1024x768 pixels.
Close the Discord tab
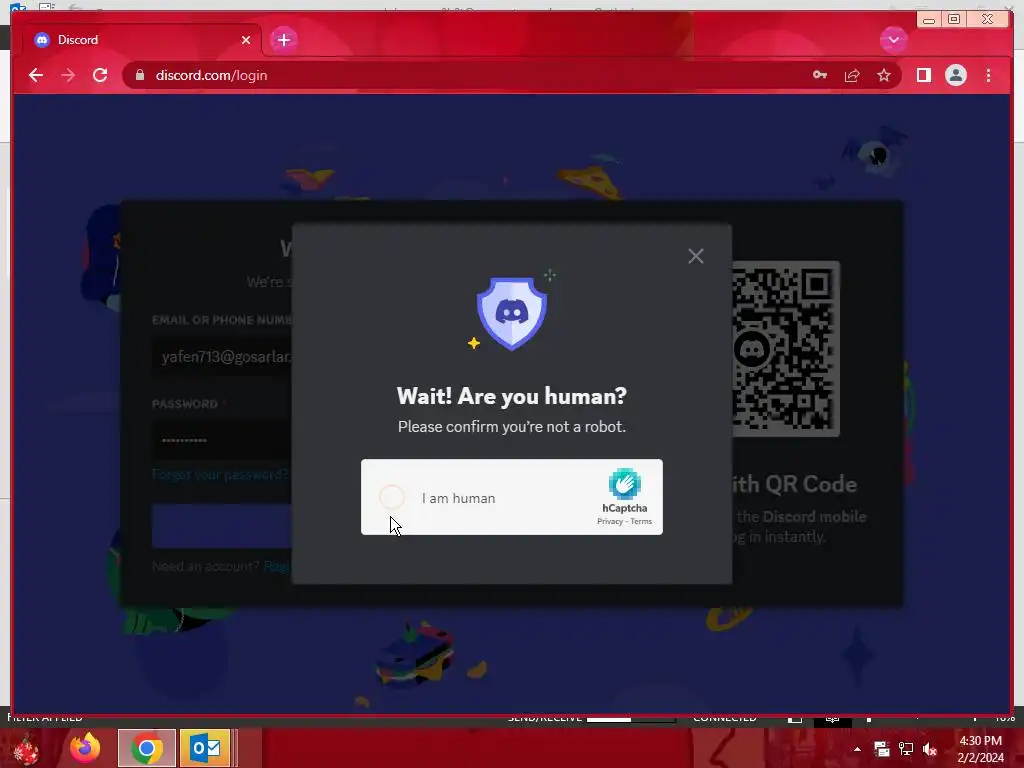click(x=246, y=40)
